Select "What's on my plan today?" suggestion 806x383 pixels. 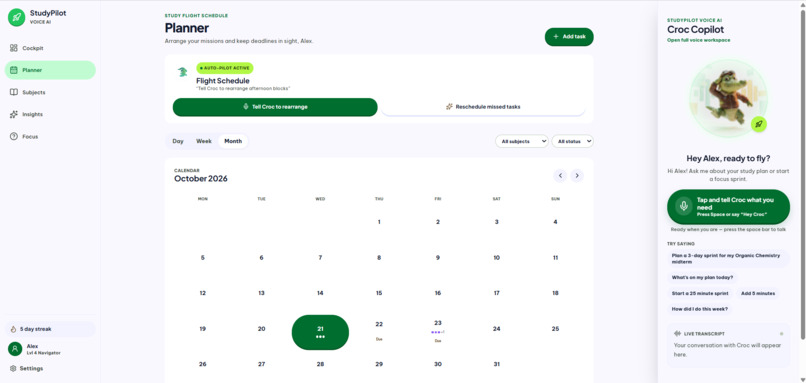[702, 277]
